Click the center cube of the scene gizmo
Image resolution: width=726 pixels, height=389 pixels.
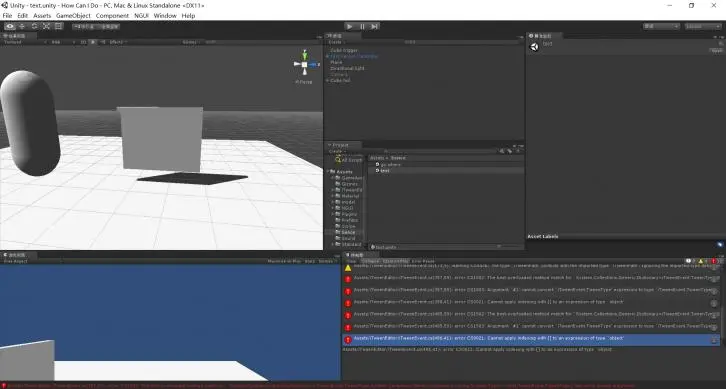(304, 64)
